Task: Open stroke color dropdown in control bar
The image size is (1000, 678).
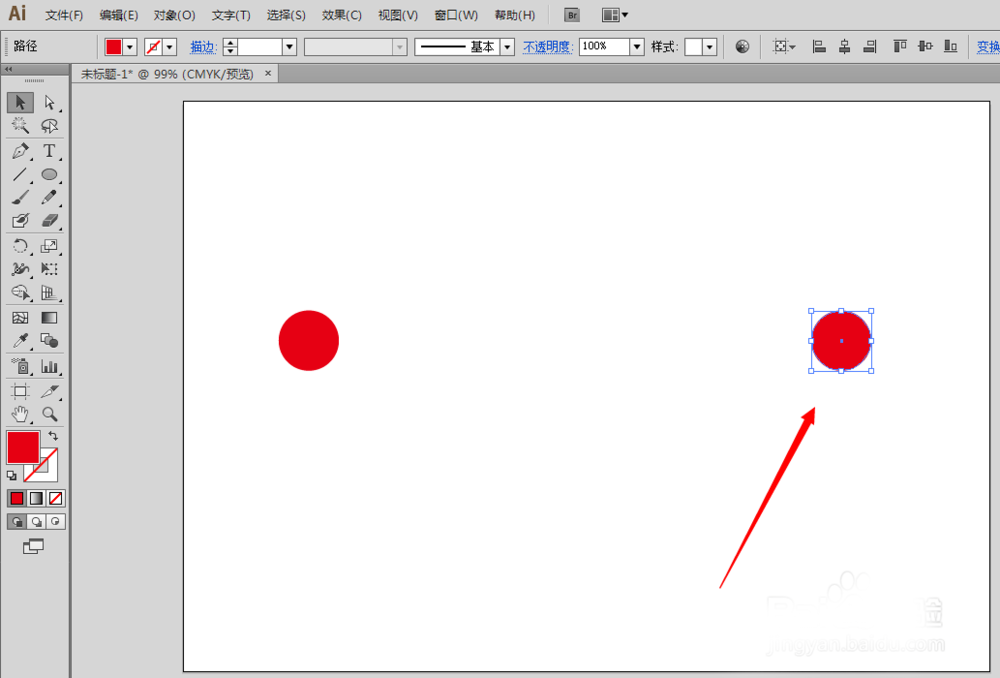Action: pyautogui.click(x=170, y=47)
